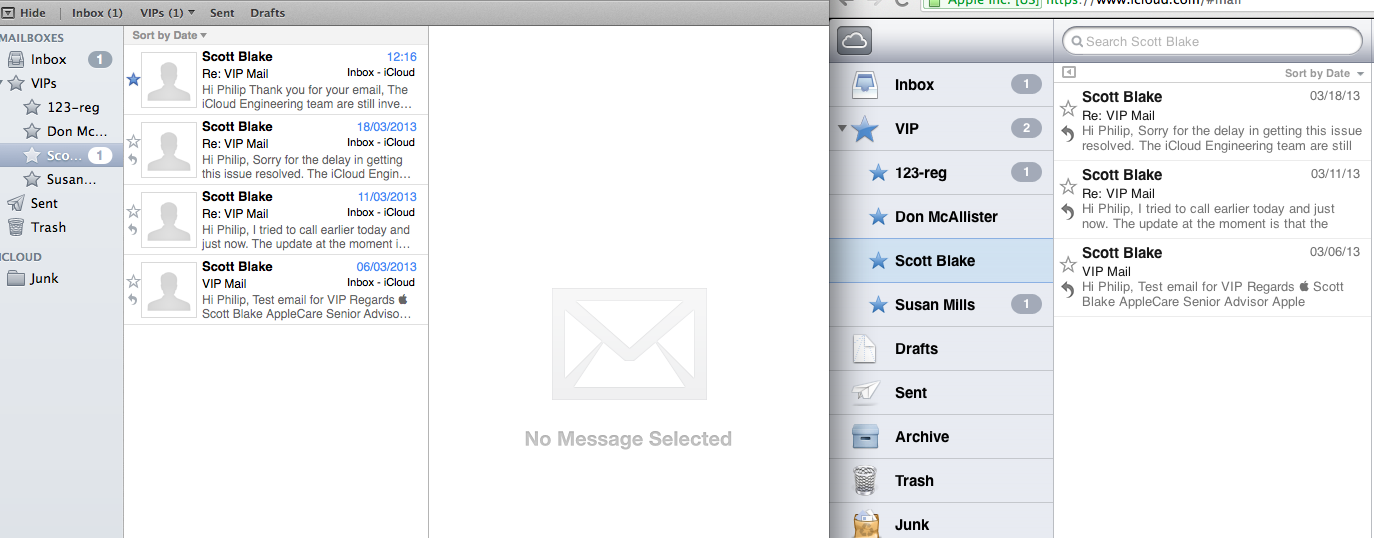
Task: Select 123-reg in iCloud VIP list
Action: pos(941,173)
